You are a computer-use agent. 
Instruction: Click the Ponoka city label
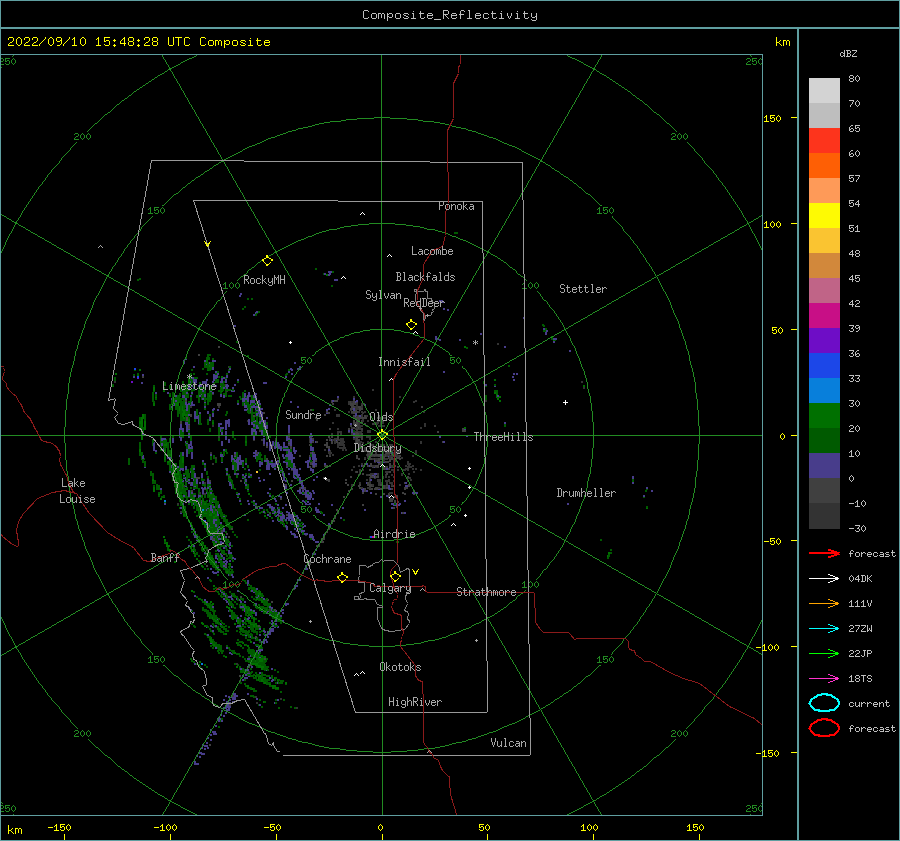point(456,206)
